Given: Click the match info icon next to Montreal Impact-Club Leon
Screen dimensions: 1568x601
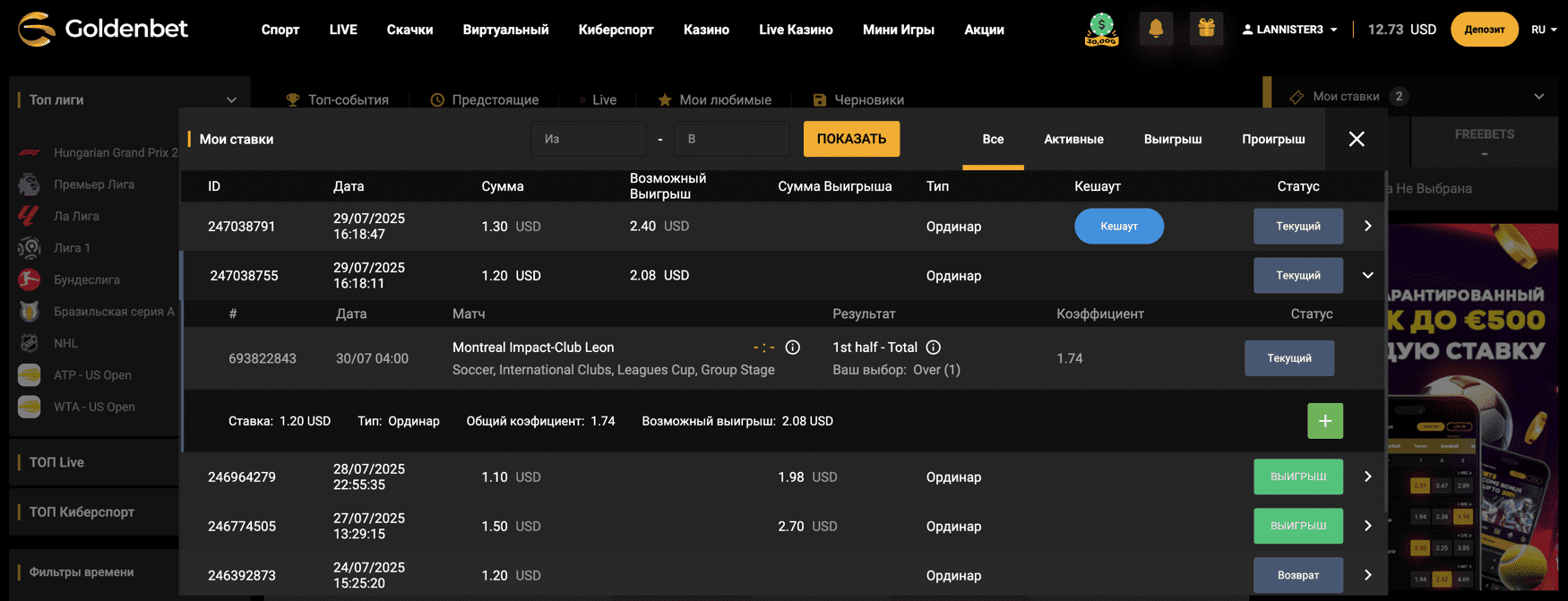Looking at the screenshot, I should [793, 348].
